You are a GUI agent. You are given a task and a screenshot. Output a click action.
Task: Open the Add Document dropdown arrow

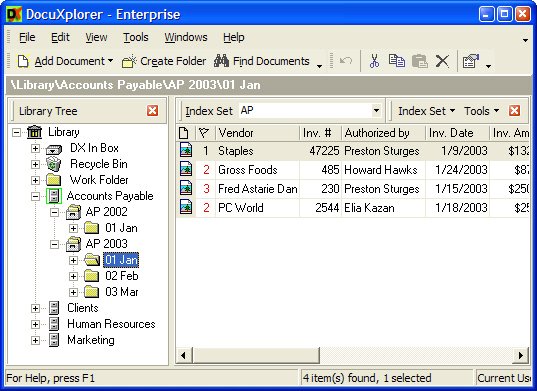pyautogui.click(x=110, y=61)
